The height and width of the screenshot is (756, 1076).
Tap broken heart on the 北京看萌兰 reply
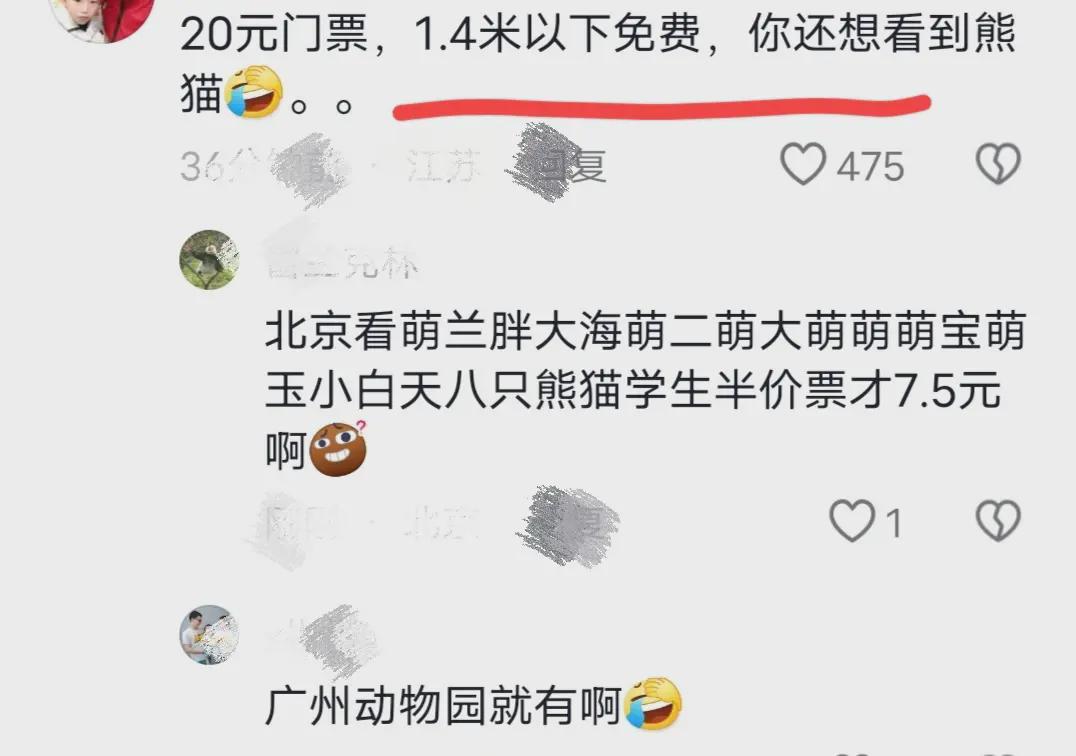(x=998, y=521)
